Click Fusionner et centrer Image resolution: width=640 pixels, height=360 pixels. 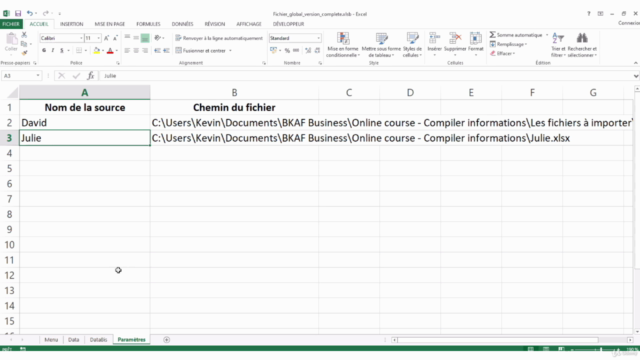[200, 51]
